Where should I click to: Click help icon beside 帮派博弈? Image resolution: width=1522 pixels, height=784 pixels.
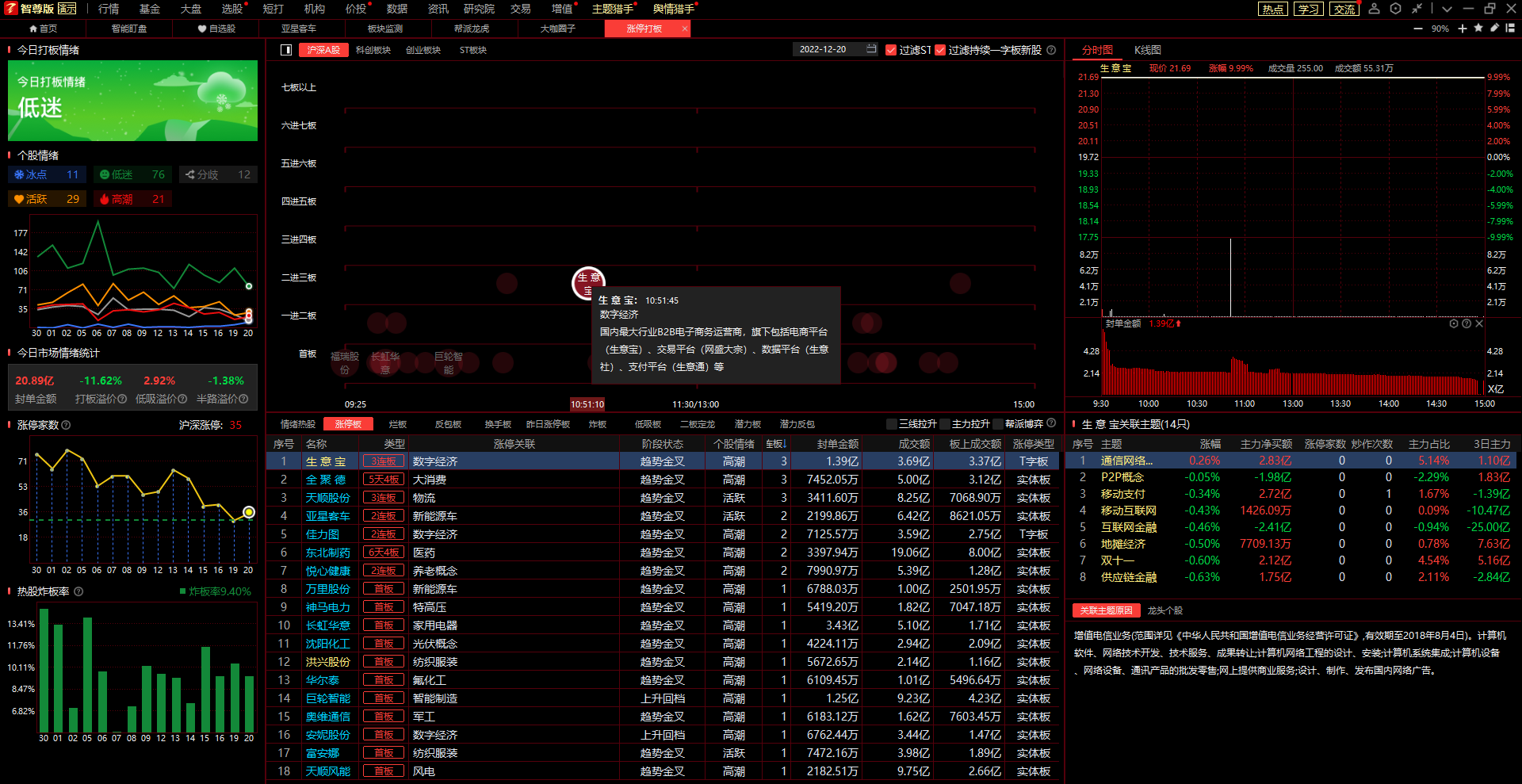tap(1051, 423)
